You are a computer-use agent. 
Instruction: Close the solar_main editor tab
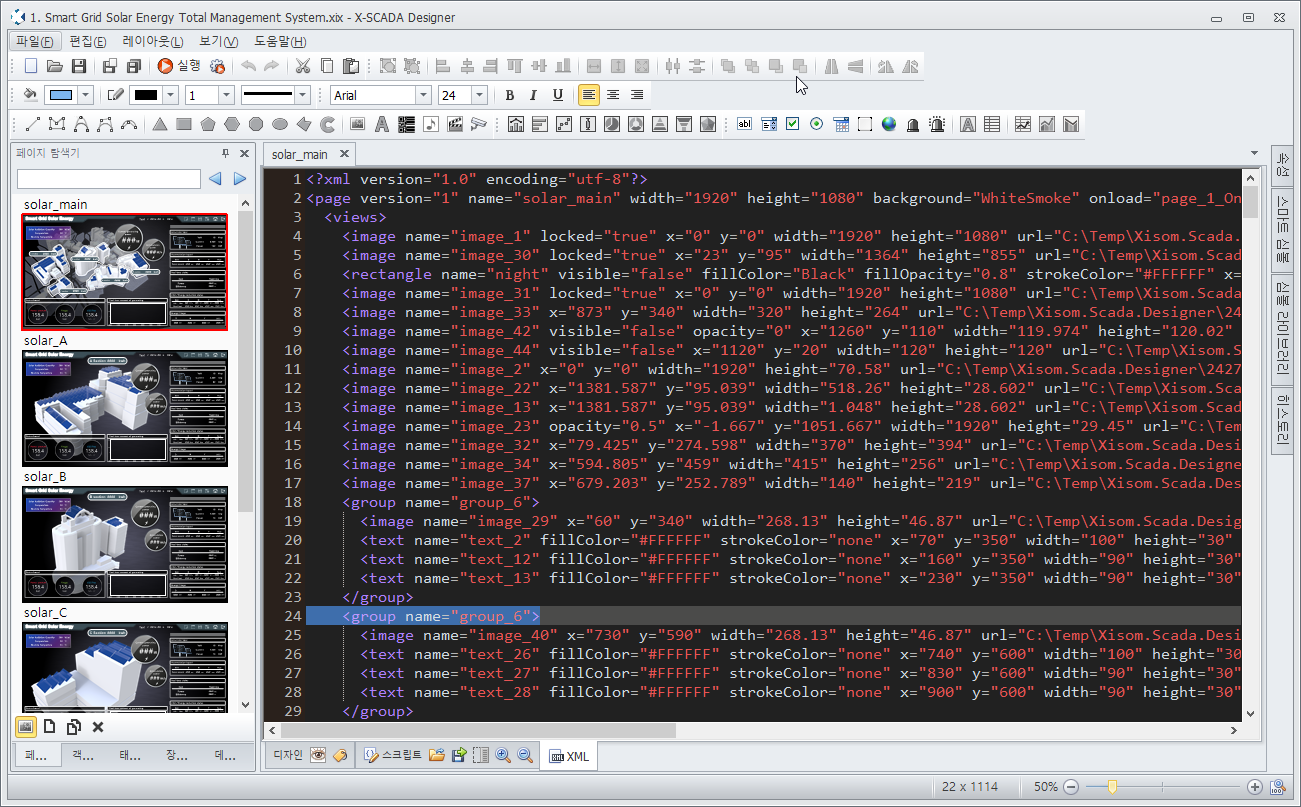click(344, 154)
